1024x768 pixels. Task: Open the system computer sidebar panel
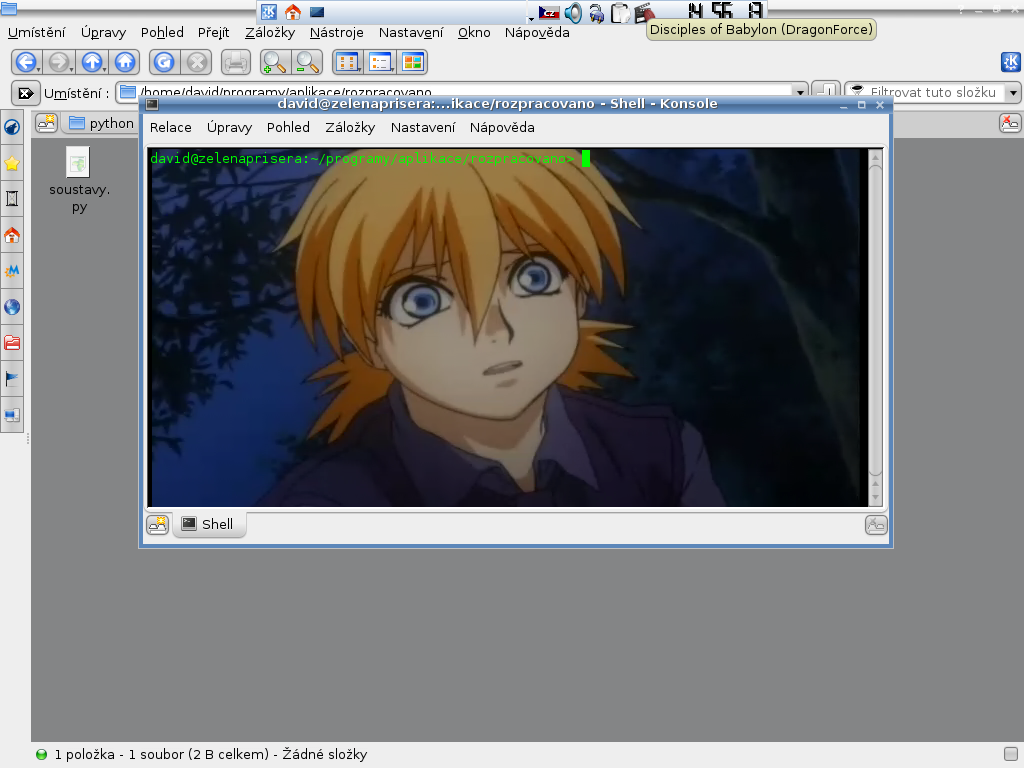coord(12,415)
